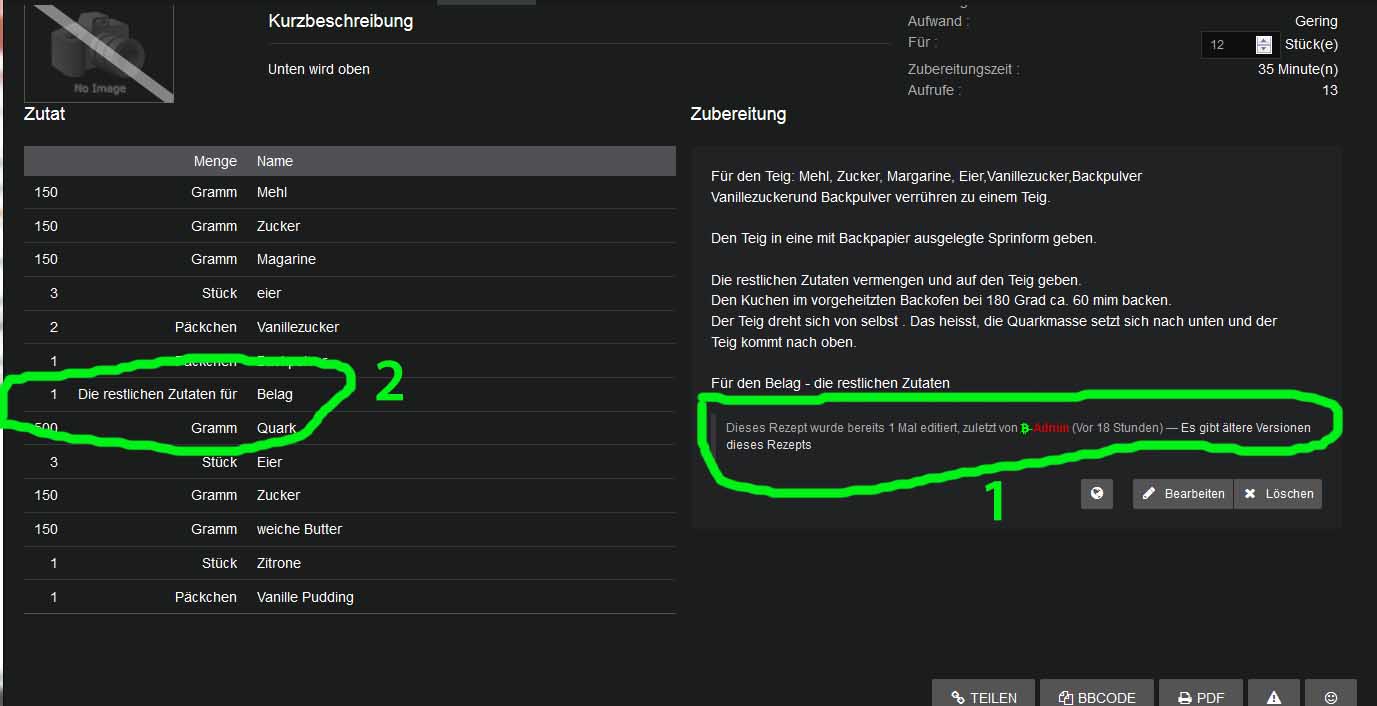Click the Menge column header

click(215, 161)
